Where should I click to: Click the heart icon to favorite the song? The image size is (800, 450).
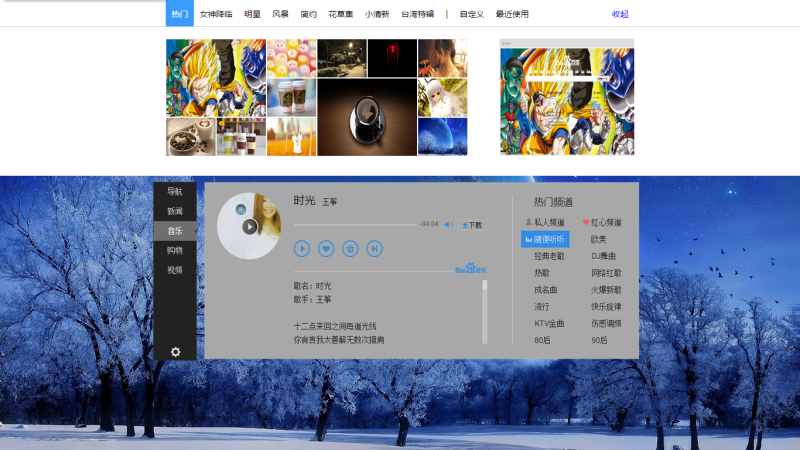(326, 248)
